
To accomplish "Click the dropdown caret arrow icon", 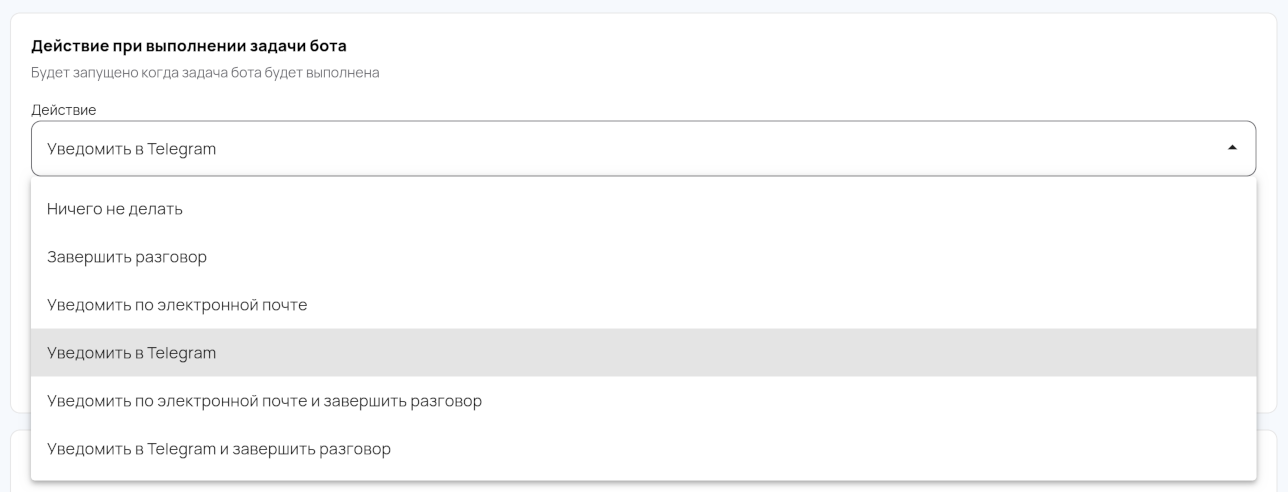I will pyautogui.click(x=1232, y=148).
